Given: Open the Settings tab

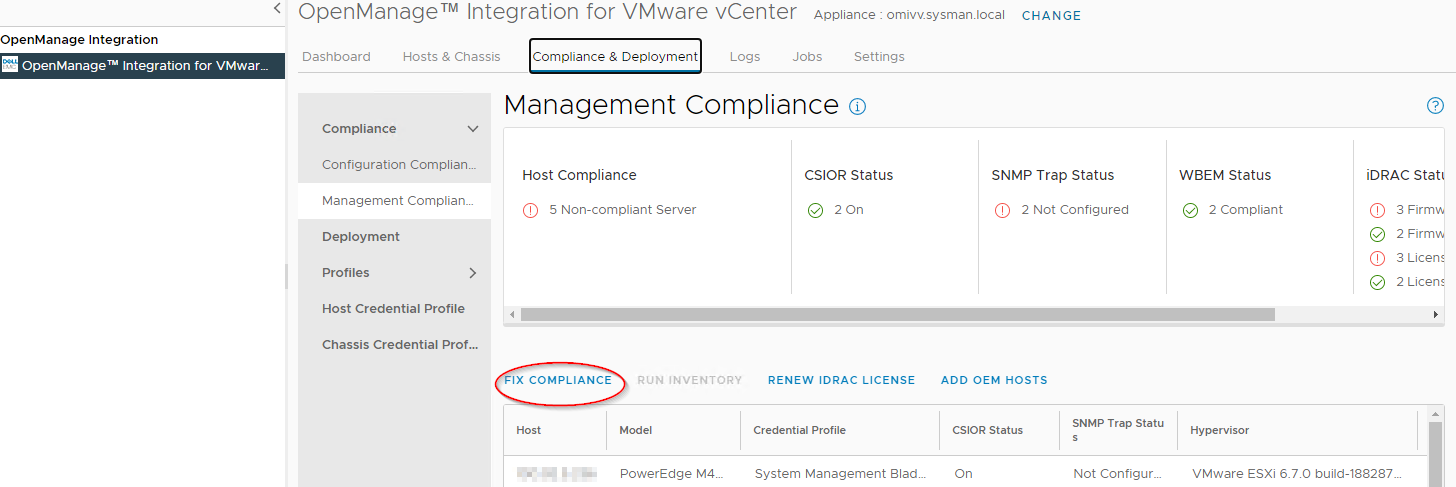Looking at the screenshot, I should click(879, 57).
